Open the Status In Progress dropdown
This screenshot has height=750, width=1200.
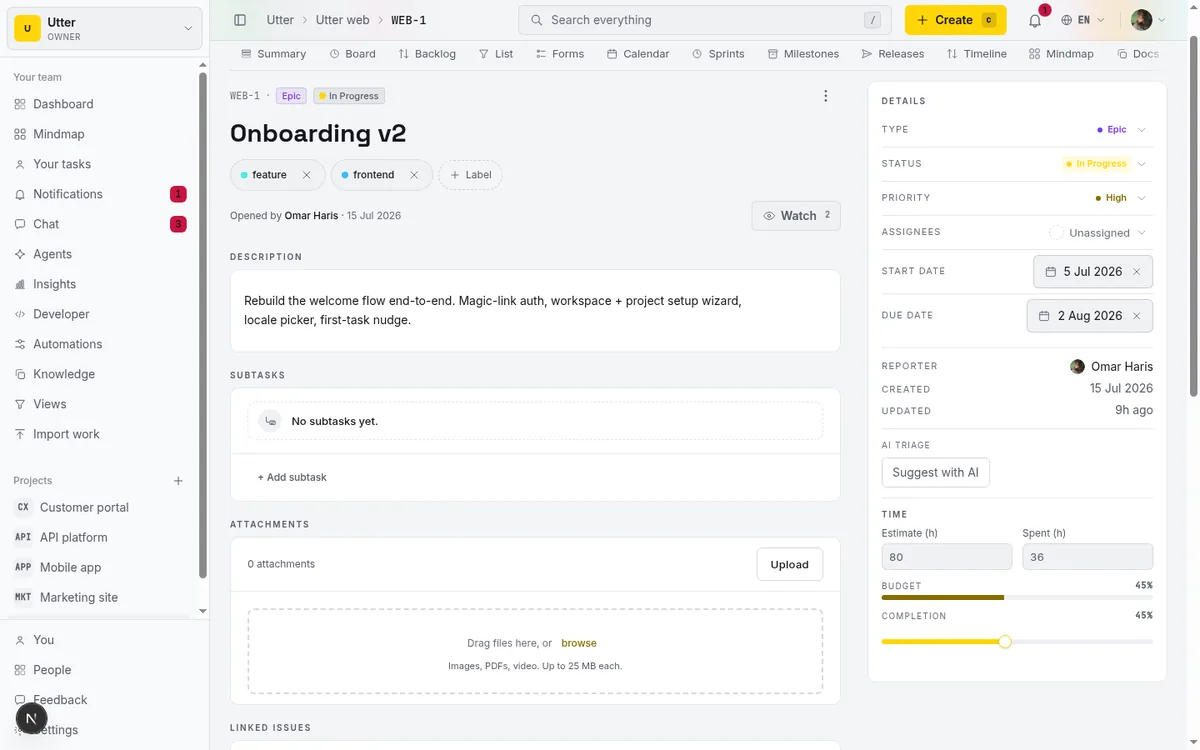point(1104,164)
